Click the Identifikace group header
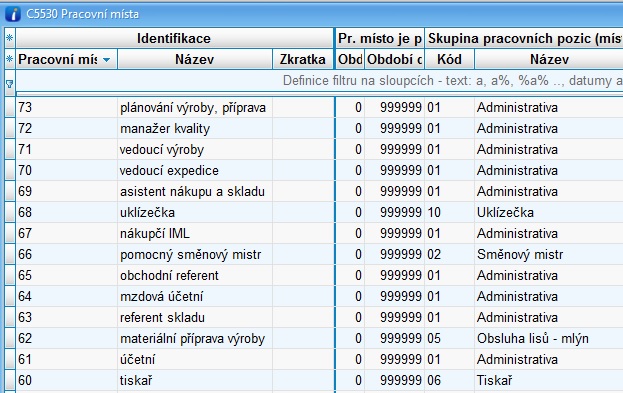This screenshot has width=623, height=393. click(174, 38)
